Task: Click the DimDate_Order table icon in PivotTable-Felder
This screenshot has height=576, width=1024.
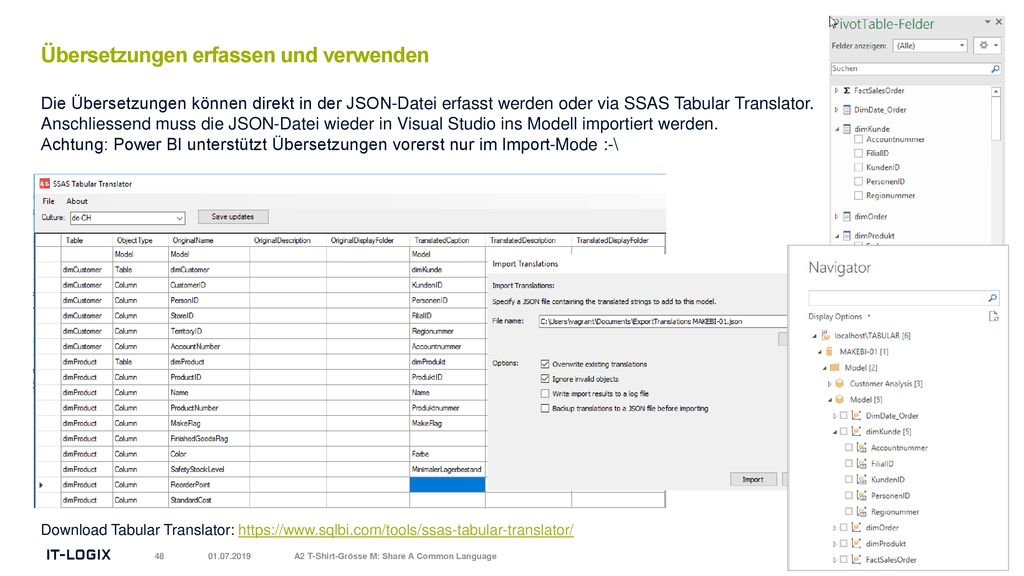Action: point(846,110)
